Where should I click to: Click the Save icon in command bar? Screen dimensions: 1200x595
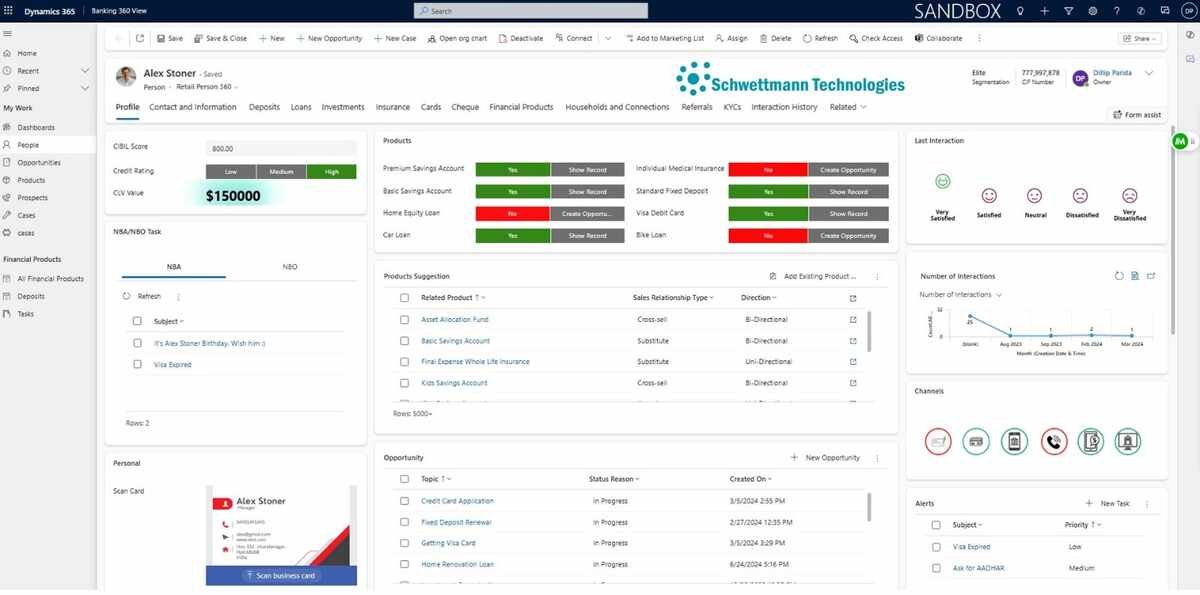[161, 39]
